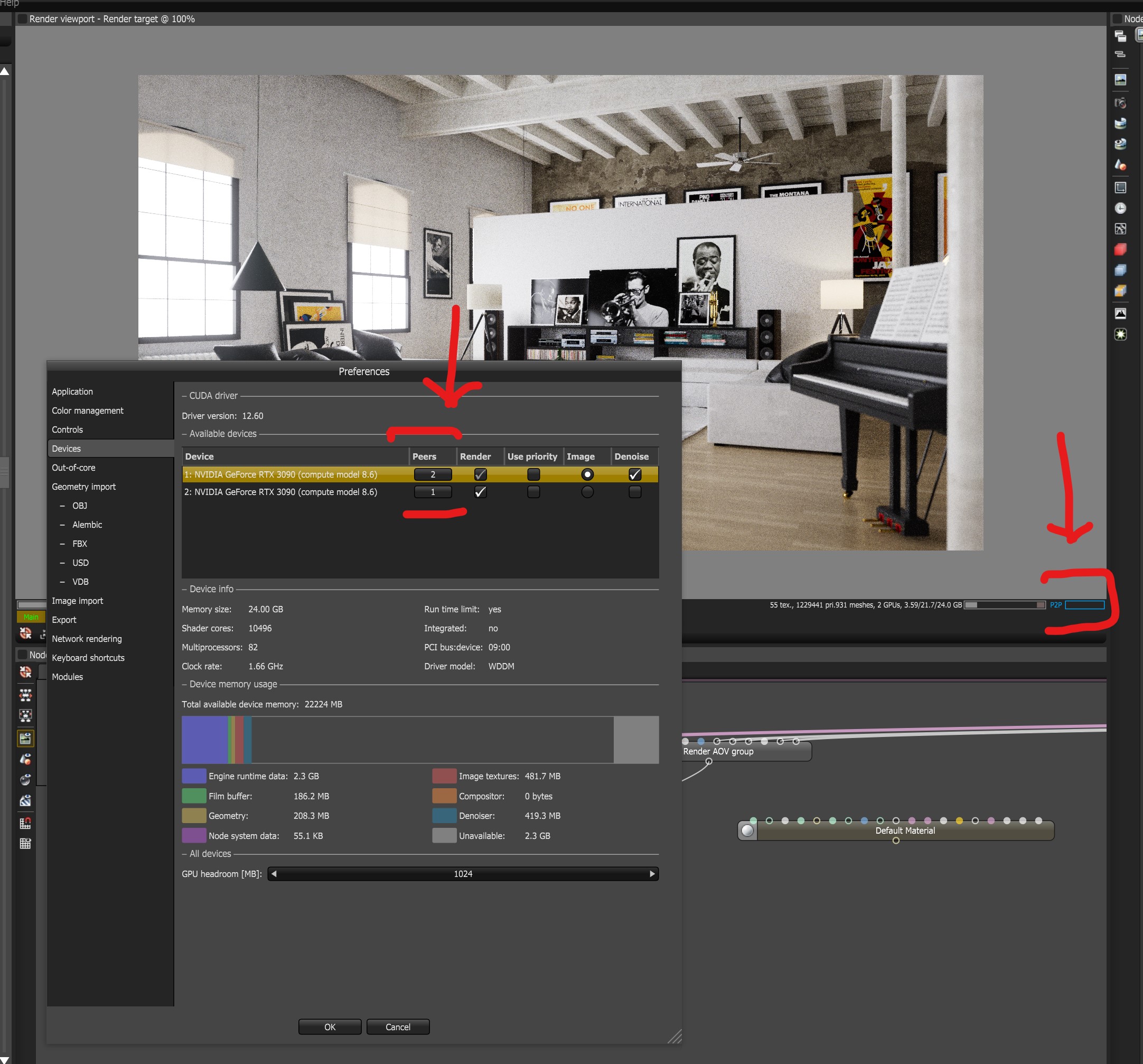Click the red cube icon
This screenshot has width=1143, height=1064.
pyautogui.click(x=1120, y=249)
